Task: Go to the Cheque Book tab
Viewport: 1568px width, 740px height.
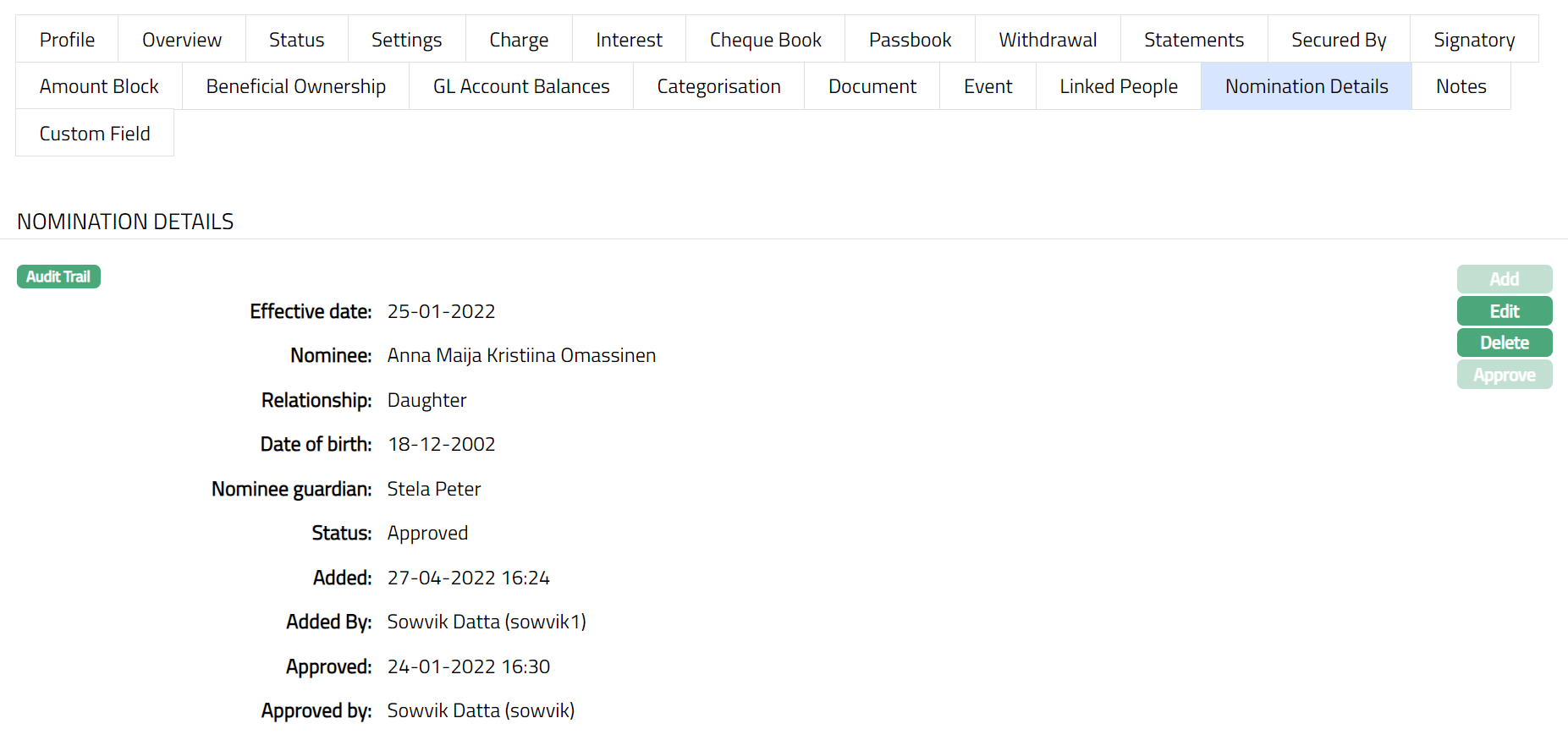Action: click(765, 40)
